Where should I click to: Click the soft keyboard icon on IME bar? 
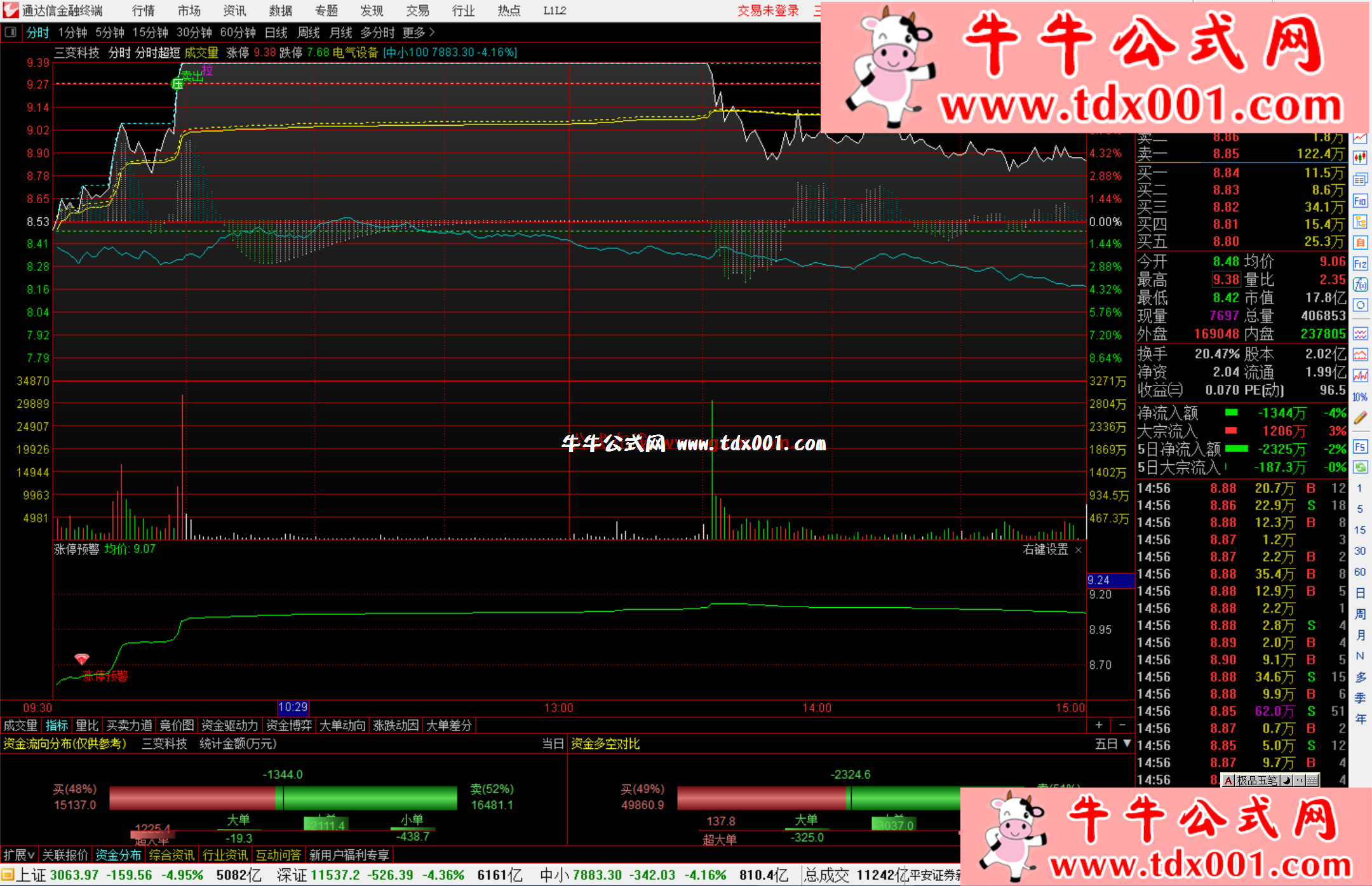1312,780
